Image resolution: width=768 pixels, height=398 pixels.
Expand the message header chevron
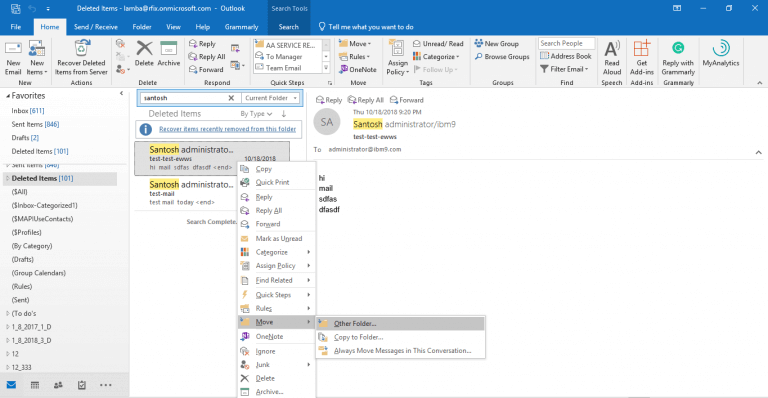click(758, 153)
